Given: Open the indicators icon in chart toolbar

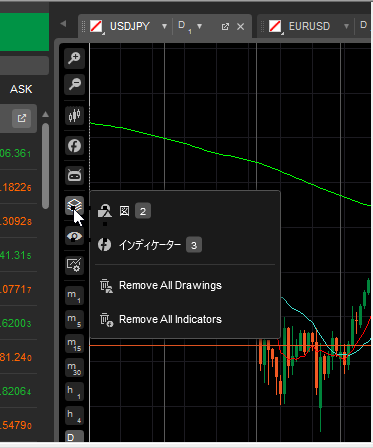Looking at the screenshot, I should pyautogui.click(x=74, y=145).
